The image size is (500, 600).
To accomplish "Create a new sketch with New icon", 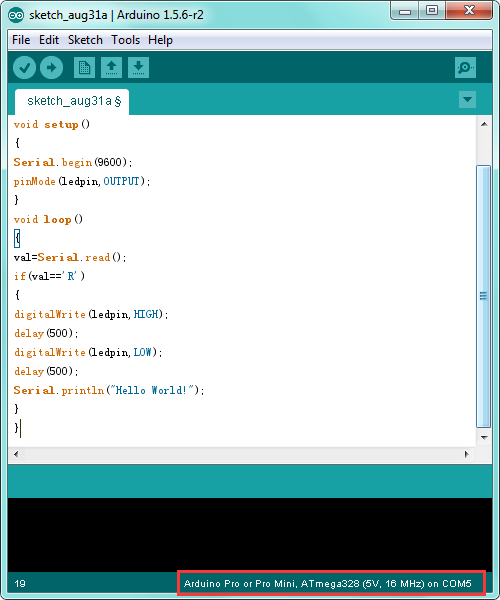I will [84, 68].
